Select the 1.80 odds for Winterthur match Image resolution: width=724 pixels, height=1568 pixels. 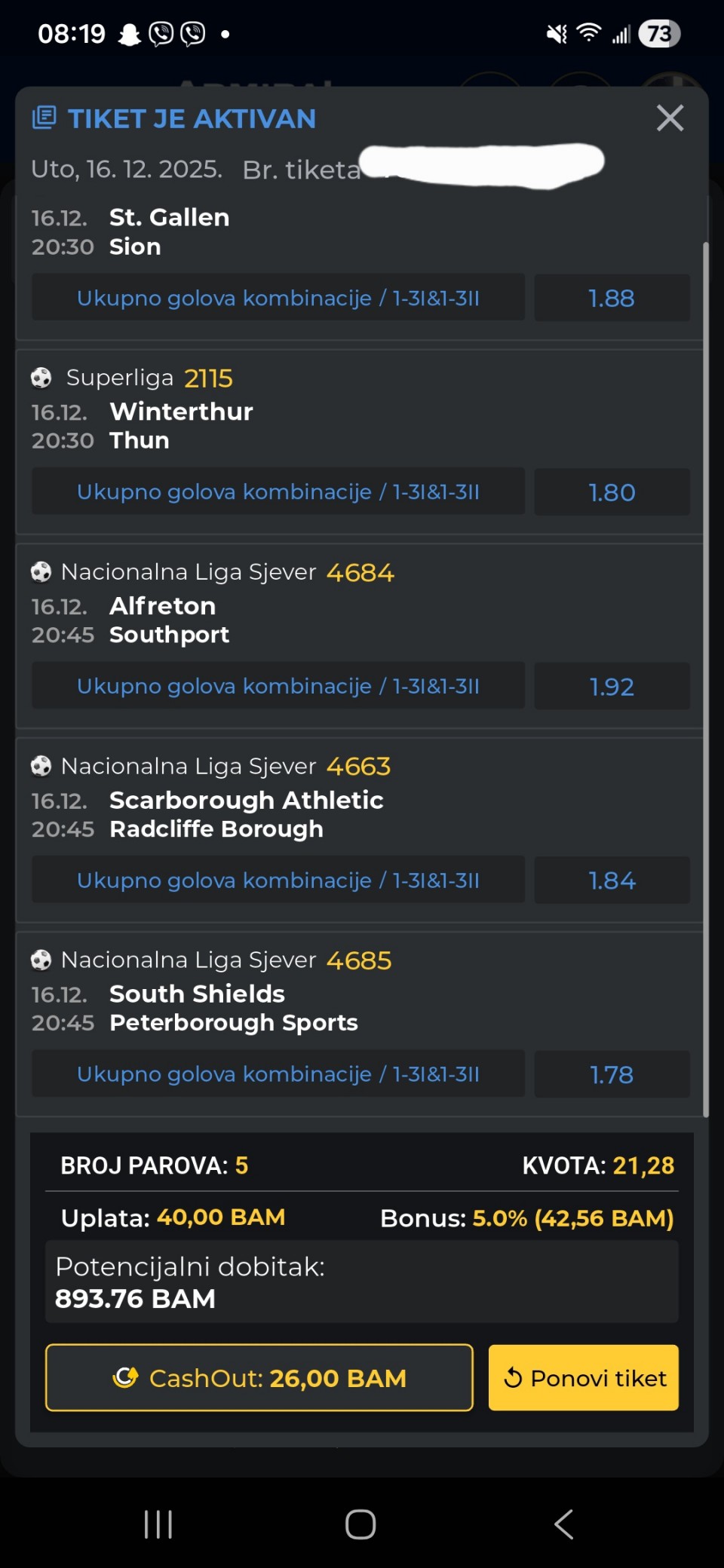coord(612,492)
